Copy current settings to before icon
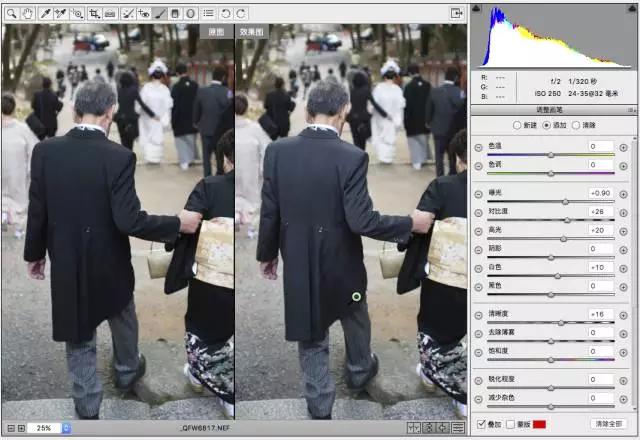 point(443,427)
